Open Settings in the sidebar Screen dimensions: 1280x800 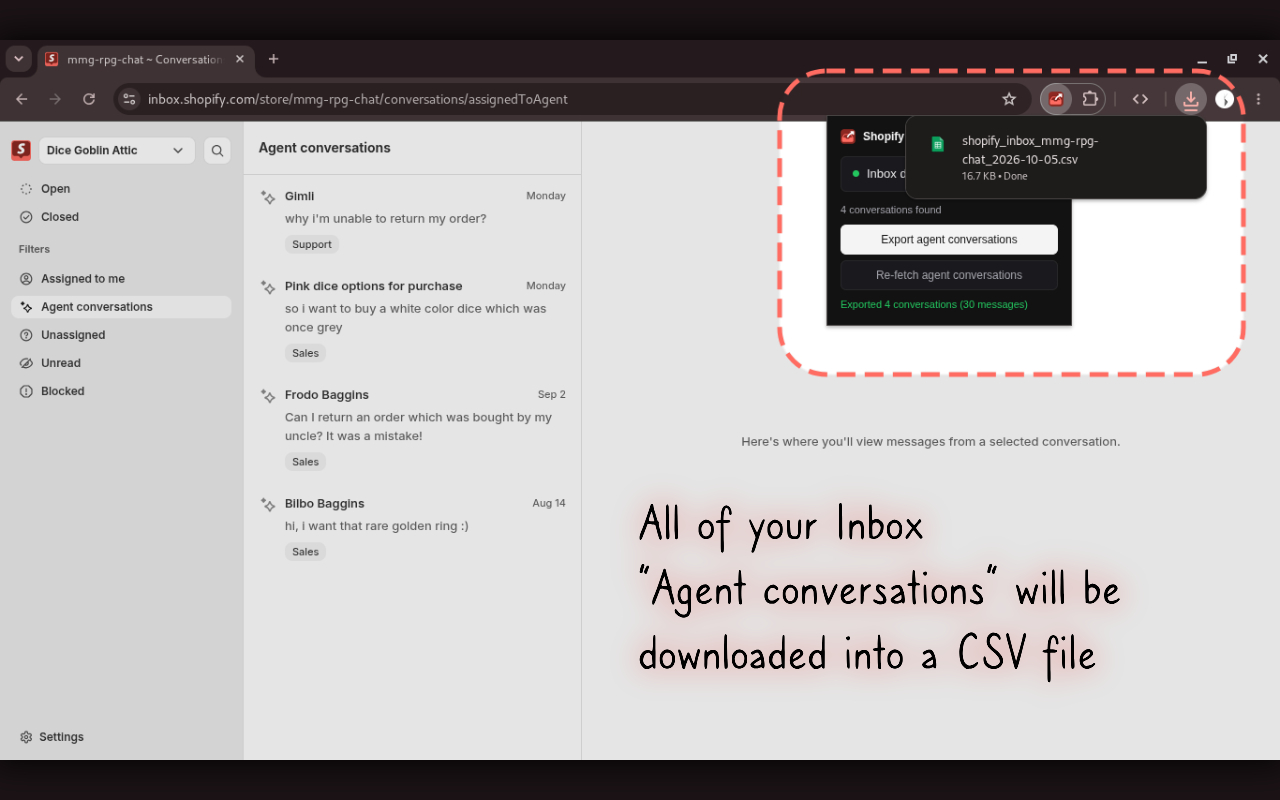tap(52, 737)
